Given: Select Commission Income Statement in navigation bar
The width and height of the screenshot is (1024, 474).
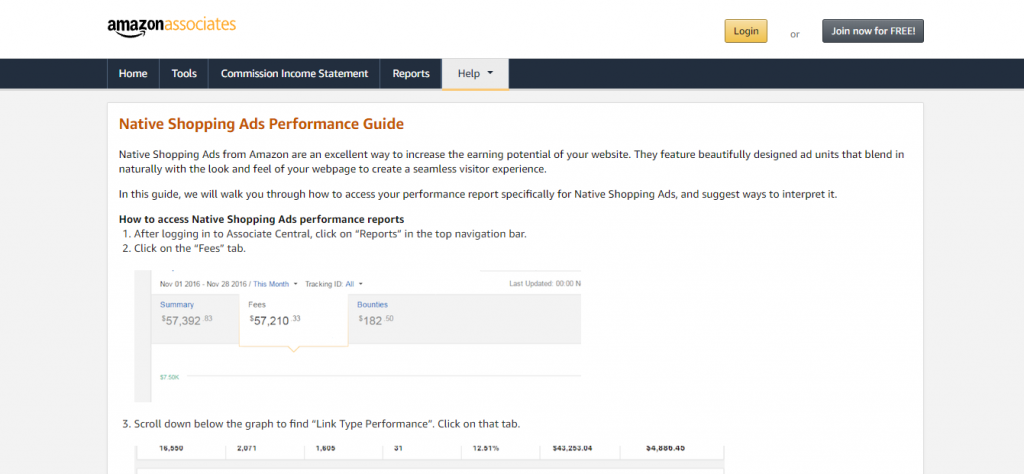Looking at the screenshot, I should [x=294, y=74].
